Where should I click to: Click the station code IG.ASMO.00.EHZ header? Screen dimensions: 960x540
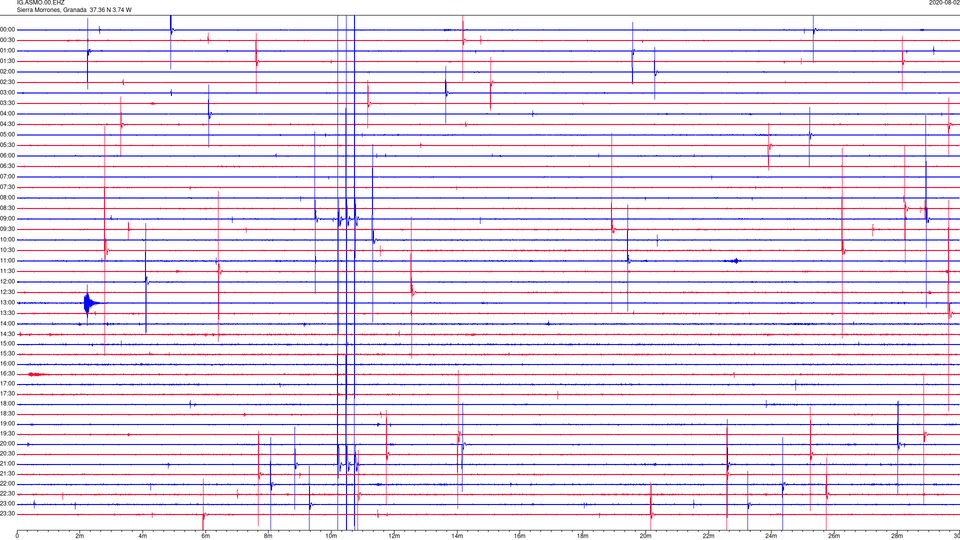point(40,2)
